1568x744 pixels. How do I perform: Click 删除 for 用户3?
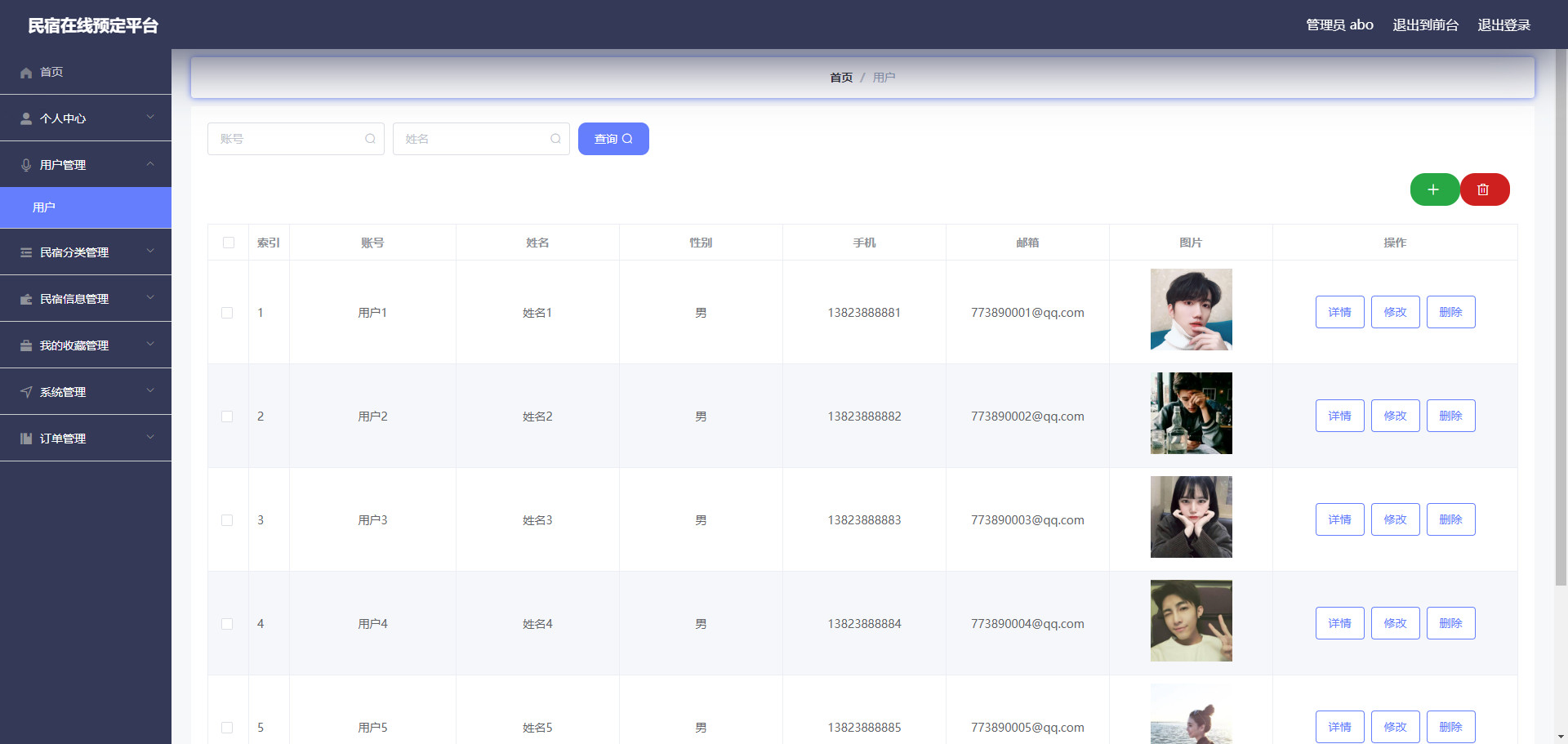(x=1451, y=519)
